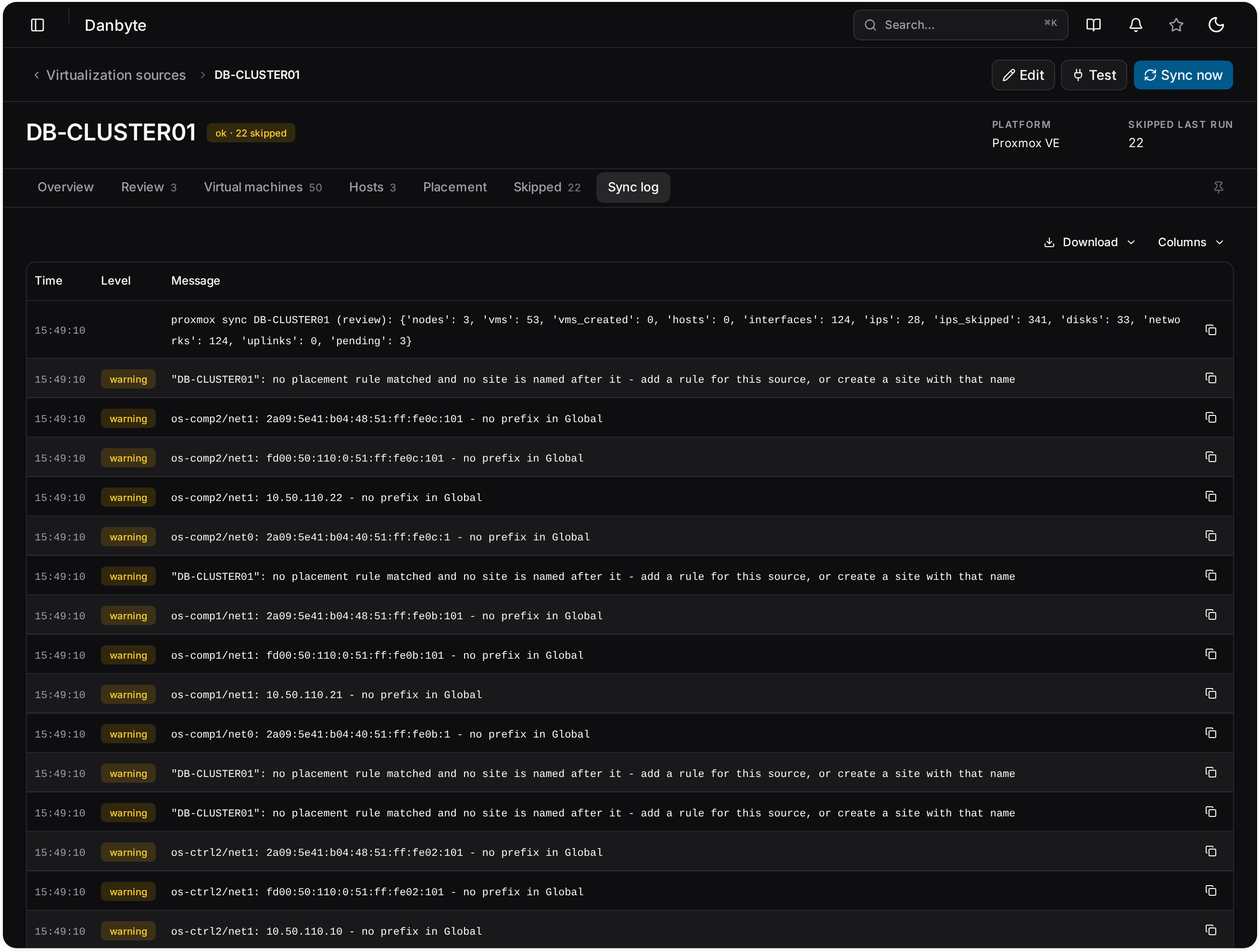1260x952 pixels.
Task: Click the Test button
Action: (1093, 75)
